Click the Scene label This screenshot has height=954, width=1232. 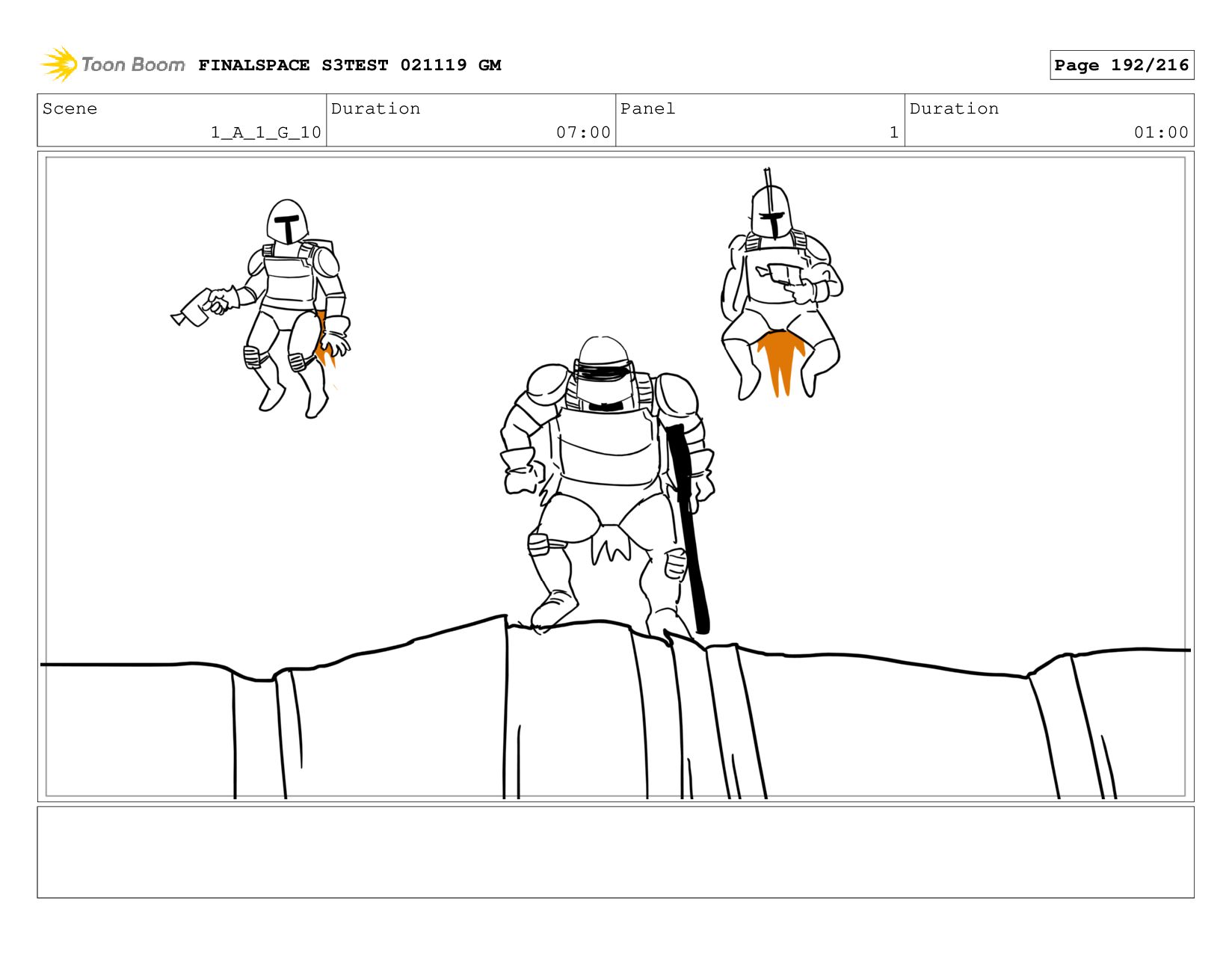(70, 108)
